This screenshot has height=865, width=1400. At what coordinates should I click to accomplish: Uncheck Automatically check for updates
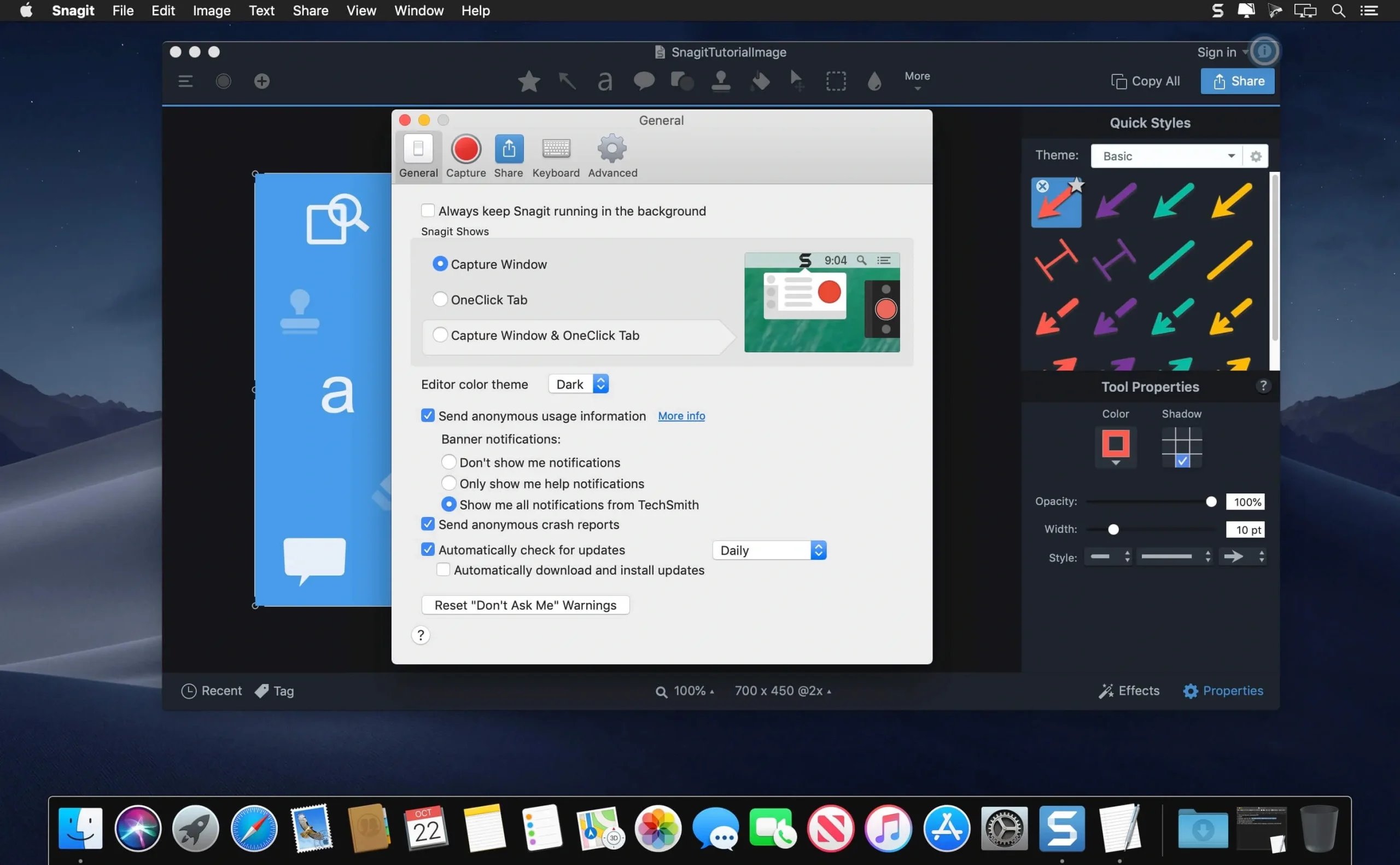click(x=427, y=549)
